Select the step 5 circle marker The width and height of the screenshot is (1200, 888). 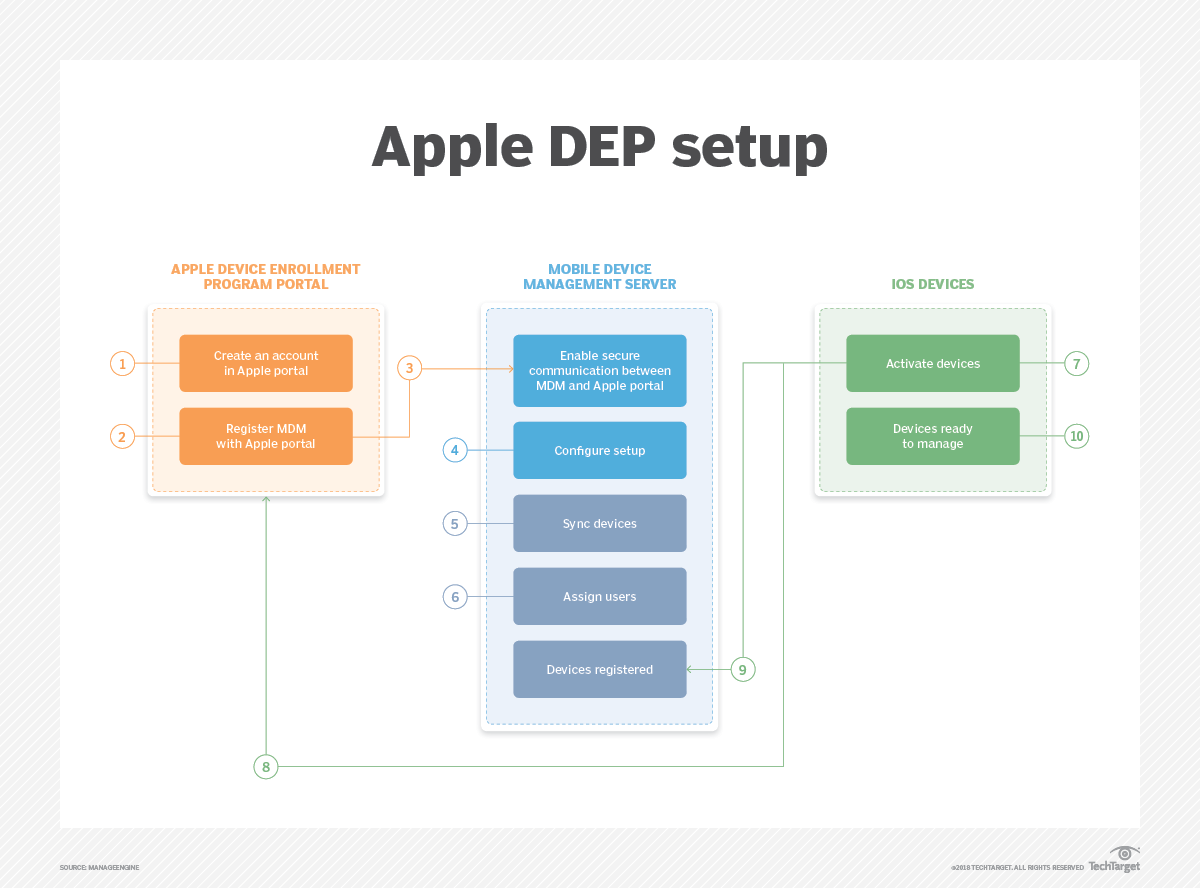pyautogui.click(x=455, y=523)
